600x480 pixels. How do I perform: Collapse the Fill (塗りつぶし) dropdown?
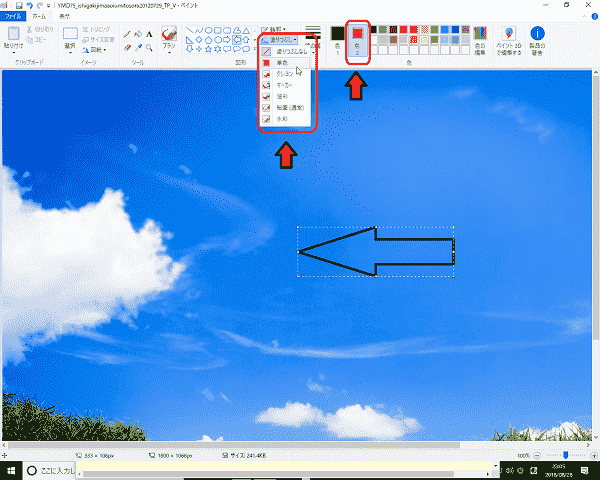pyautogui.click(x=279, y=39)
